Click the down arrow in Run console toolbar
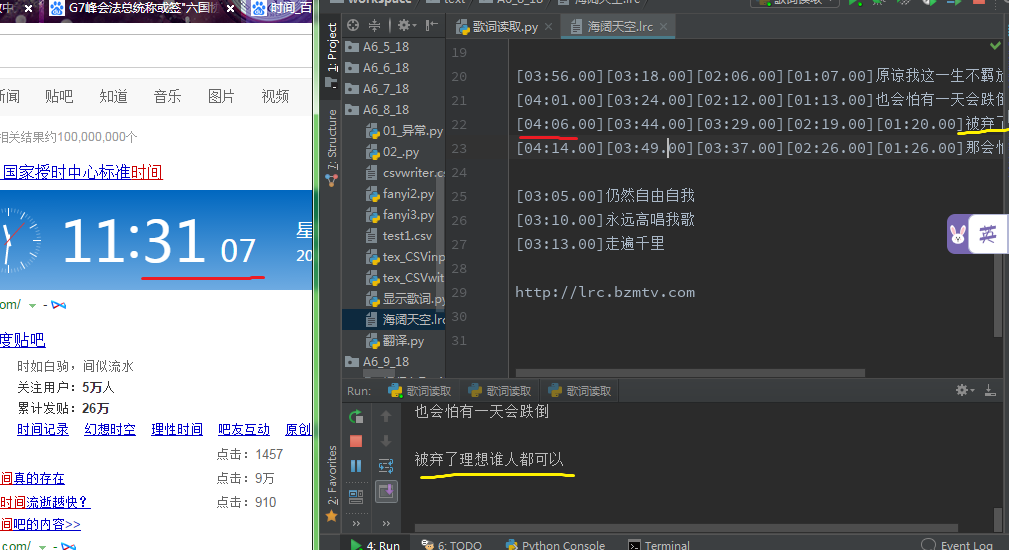This screenshot has height=550, width=1009. point(386,441)
